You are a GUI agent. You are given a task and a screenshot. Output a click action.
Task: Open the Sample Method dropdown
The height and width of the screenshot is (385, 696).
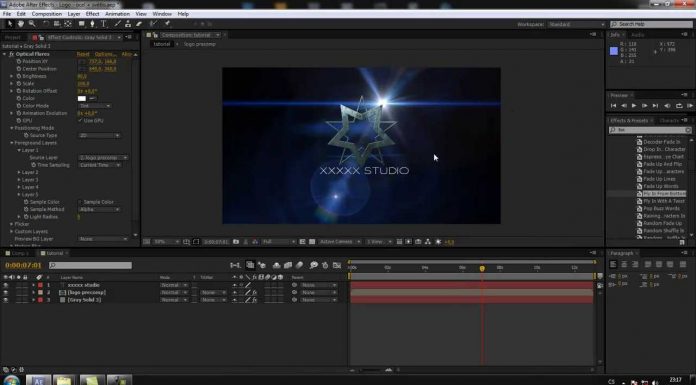[x=99, y=209]
